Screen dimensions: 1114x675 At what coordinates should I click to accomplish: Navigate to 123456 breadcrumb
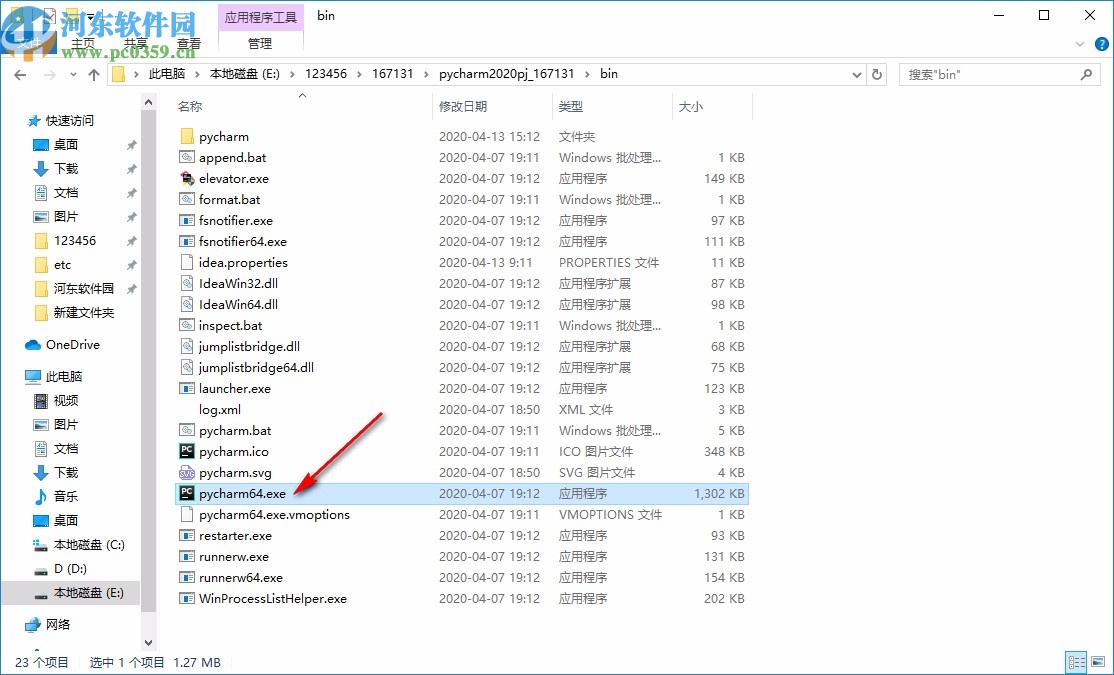coord(326,74)
